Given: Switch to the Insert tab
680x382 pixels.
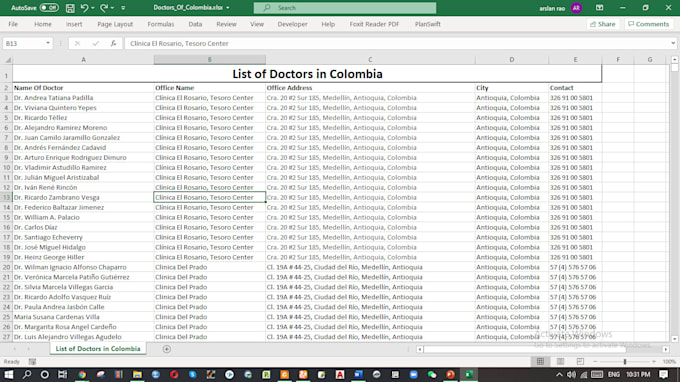Looking at the screenshot, I should click(x=74, y=24).
